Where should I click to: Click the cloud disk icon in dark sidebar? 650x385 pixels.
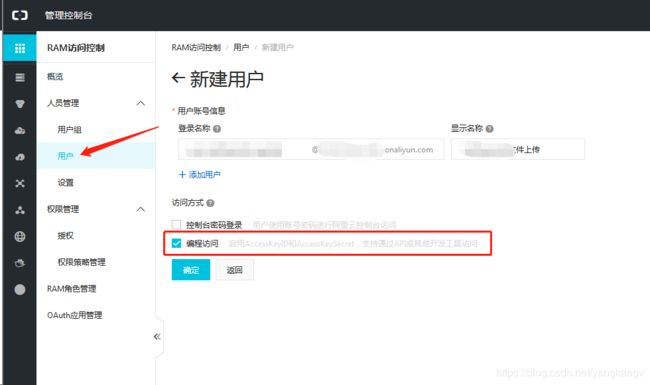coord(19,131)
